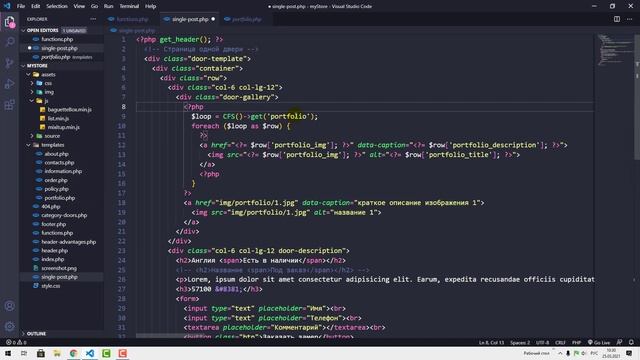Open Microsoft Store from taskbar

click(41, 353)
